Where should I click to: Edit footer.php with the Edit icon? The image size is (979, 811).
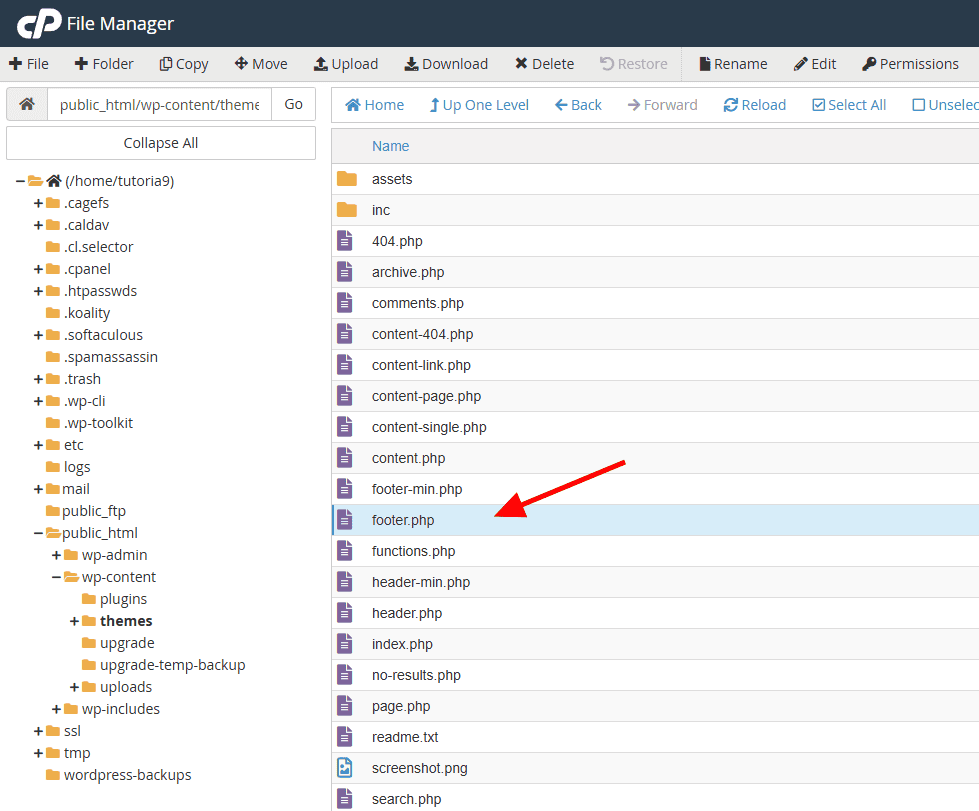pyautogui.click(x=814, y=63)
